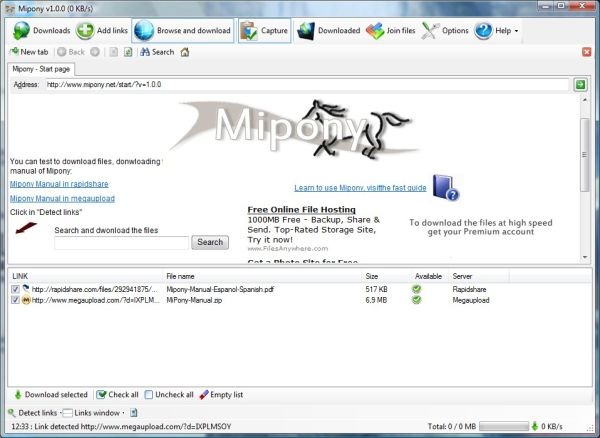Click the binoculars Search toolbar button
This screenshot has width=600, height=438.
click(157, 52)
